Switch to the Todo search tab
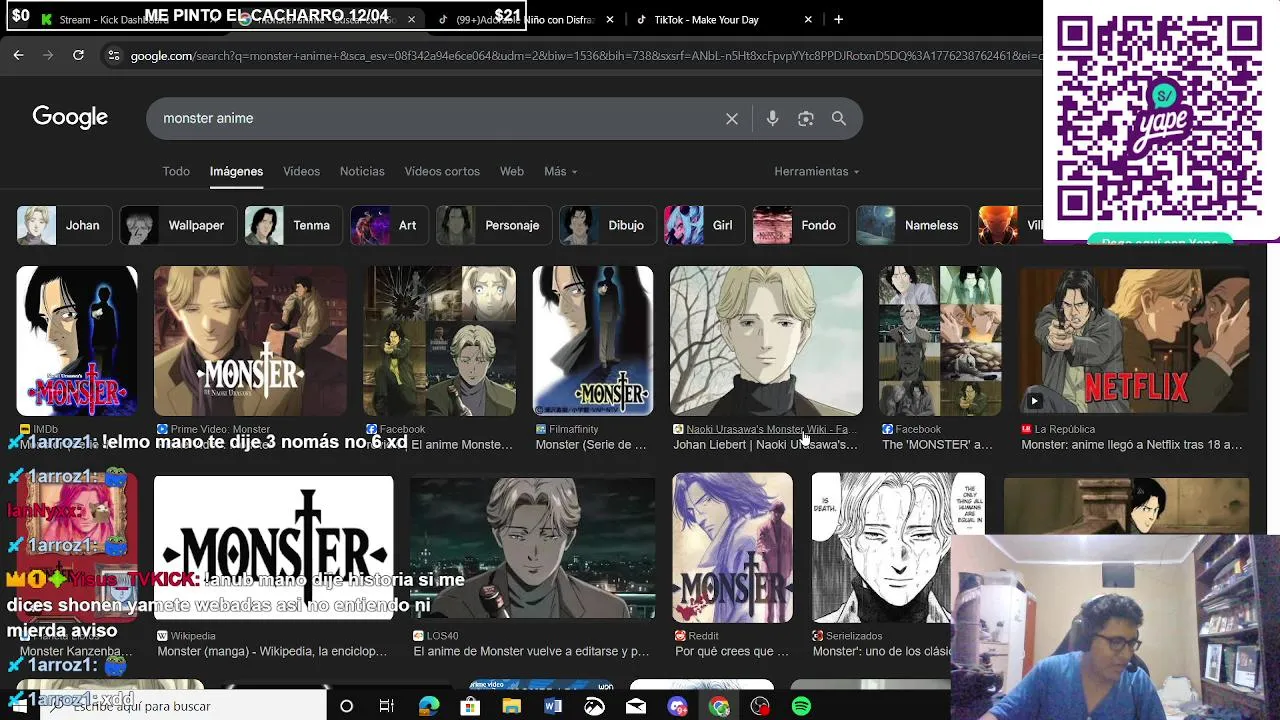Viewport: 1280px width, 720px height. click(x=176, y=171)
